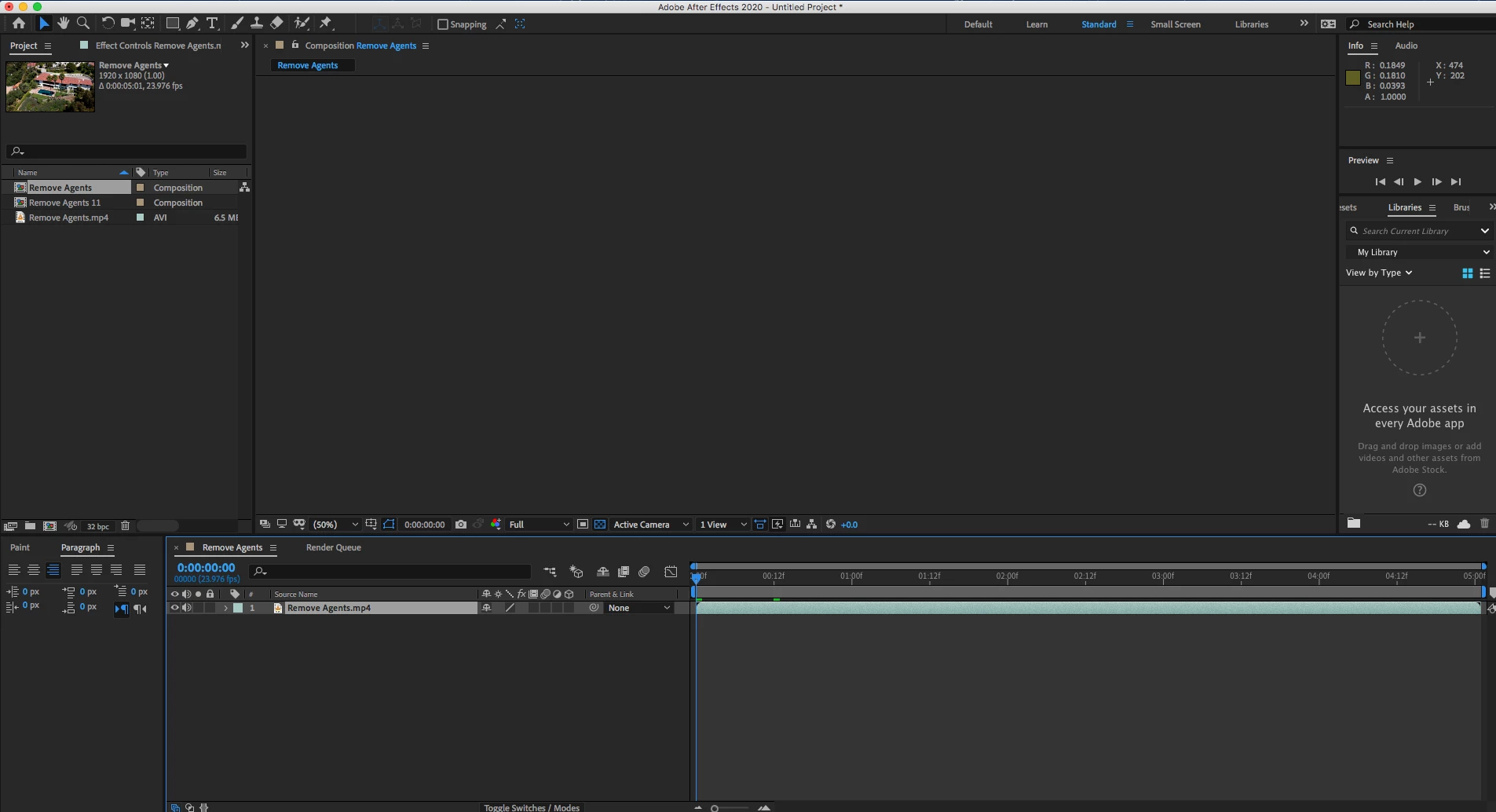Play the composition preview
This screenshot has height=812, width=1496.
click(1417, 181)
